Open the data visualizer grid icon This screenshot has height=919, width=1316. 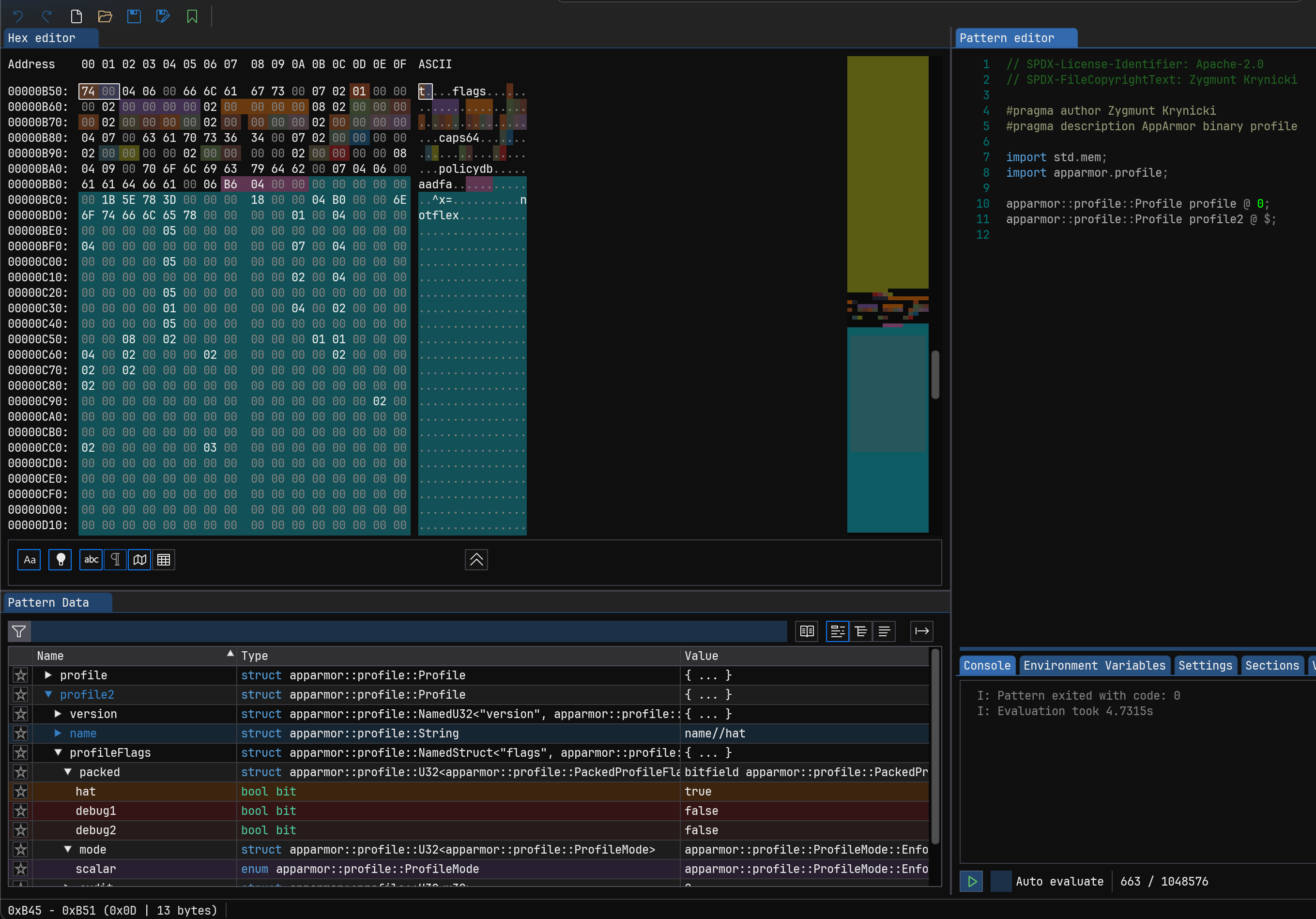coord(163,560)
